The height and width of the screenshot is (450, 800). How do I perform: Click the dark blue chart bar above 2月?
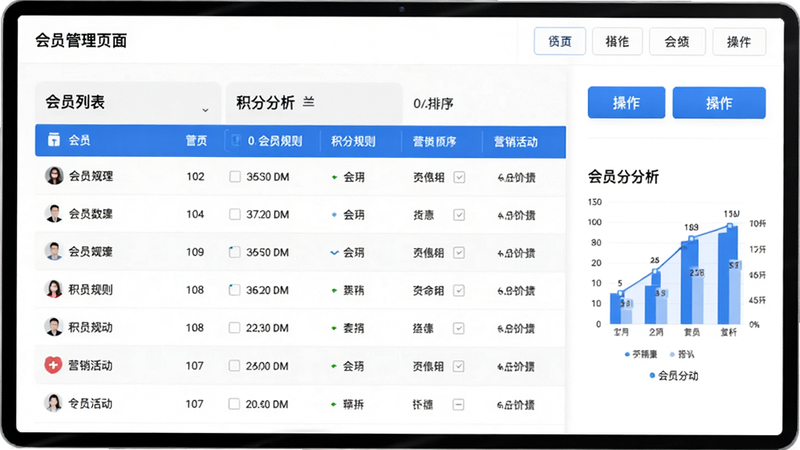[x=652, y=297]
